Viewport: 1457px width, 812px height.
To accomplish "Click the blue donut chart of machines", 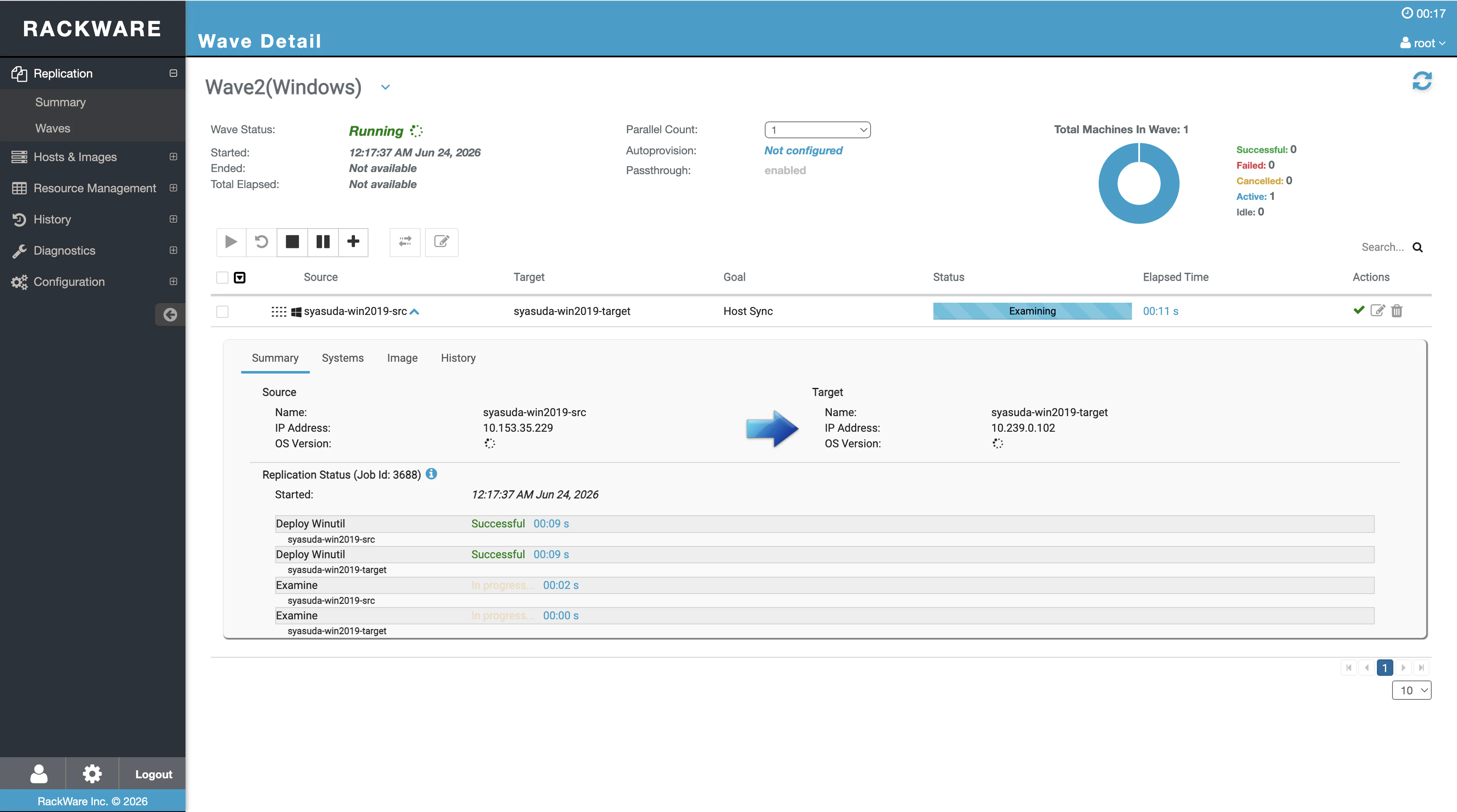I will pos(1139,183).
